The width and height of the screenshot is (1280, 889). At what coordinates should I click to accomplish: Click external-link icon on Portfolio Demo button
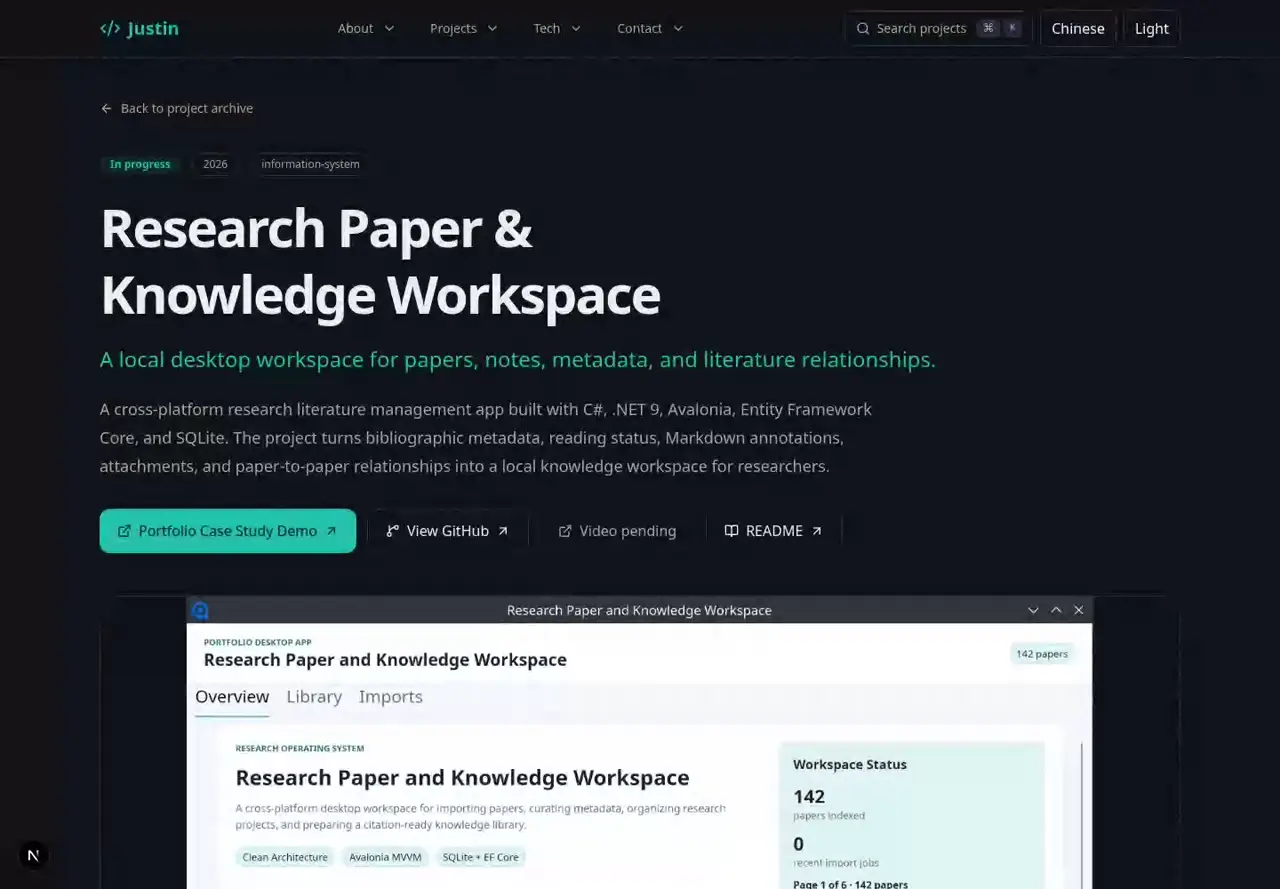(x=124, y=531)
